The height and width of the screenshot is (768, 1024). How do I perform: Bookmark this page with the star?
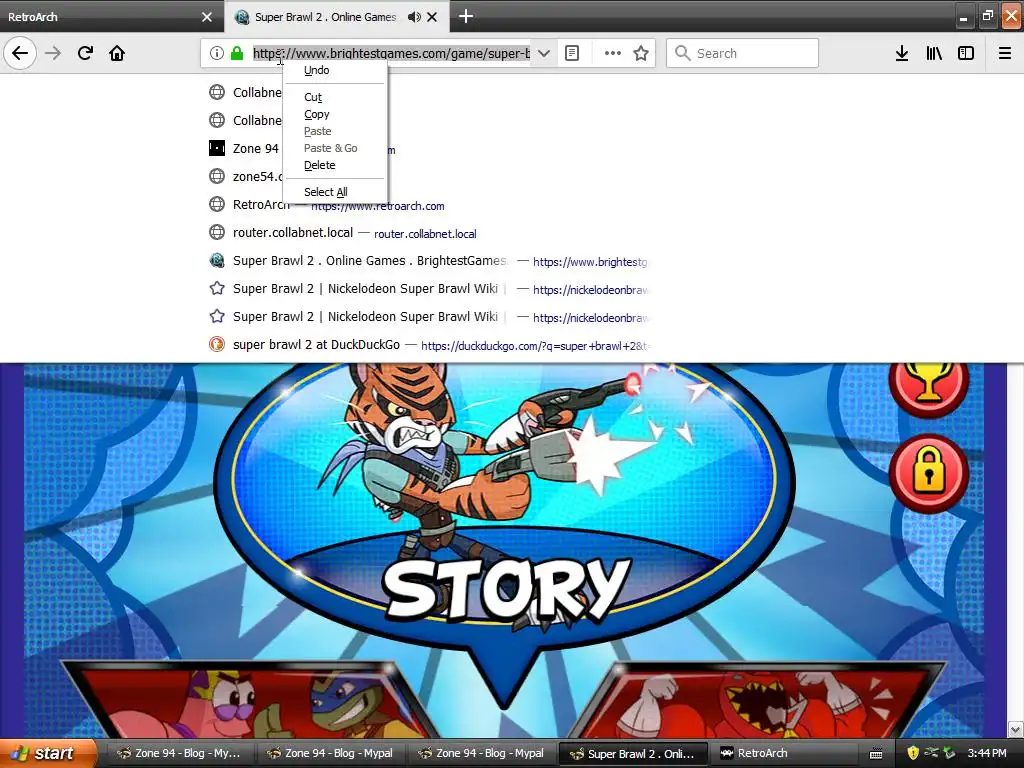[x=641, y=53]
